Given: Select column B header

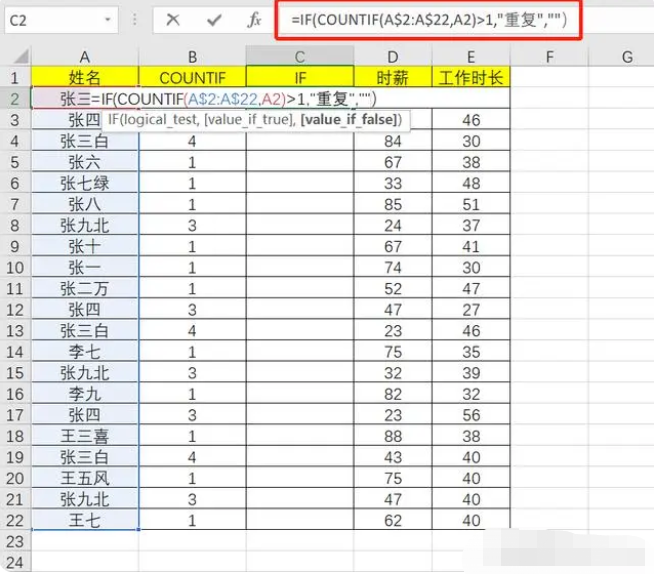Looking at the screenshot, I should pyautogui.click(x=192, y=57).
